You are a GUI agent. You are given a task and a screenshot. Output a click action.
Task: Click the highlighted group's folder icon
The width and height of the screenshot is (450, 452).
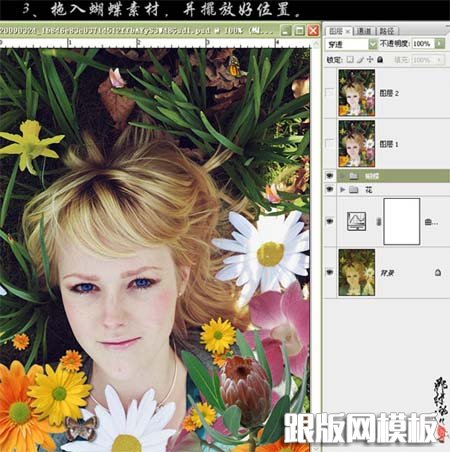354,176
